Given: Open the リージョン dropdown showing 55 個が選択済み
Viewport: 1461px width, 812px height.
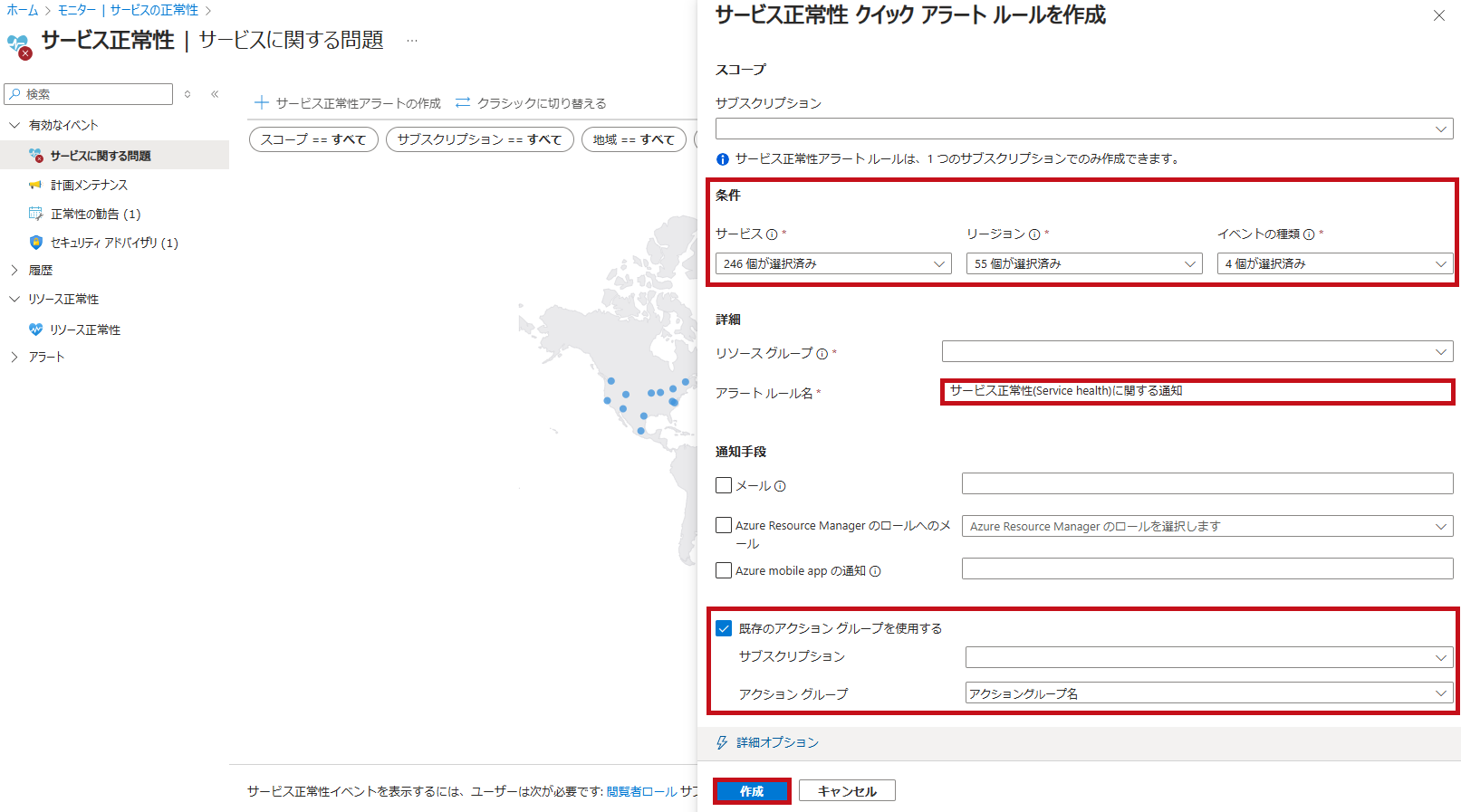Looking at the screenshot, I should 1084,263.
